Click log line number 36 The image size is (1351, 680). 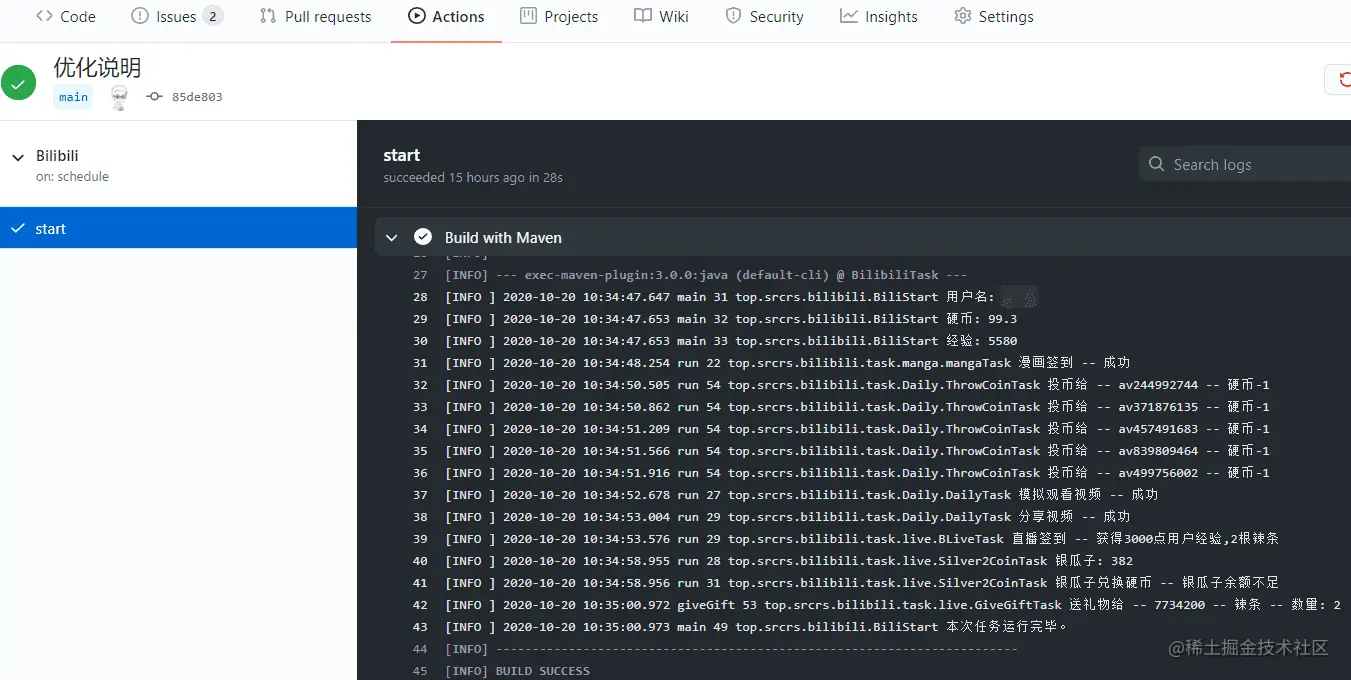click(420, 473)
